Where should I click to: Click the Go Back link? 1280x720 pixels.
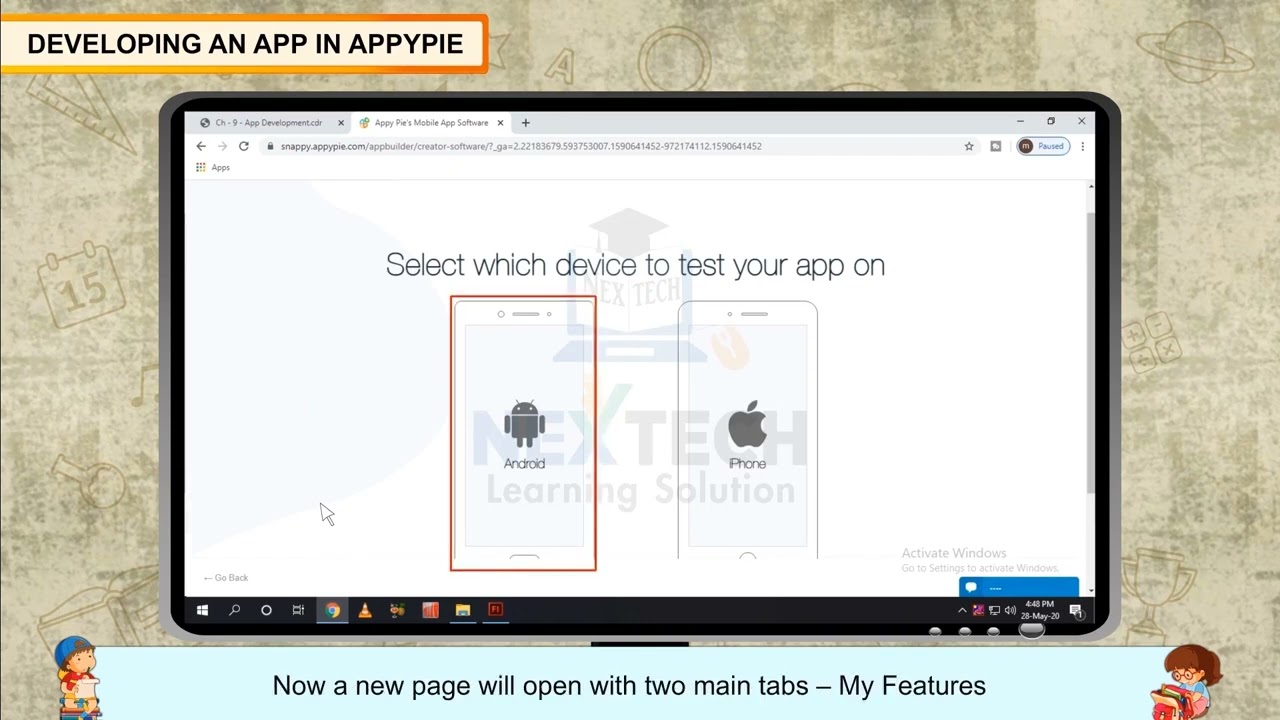[x=226, y=577]
